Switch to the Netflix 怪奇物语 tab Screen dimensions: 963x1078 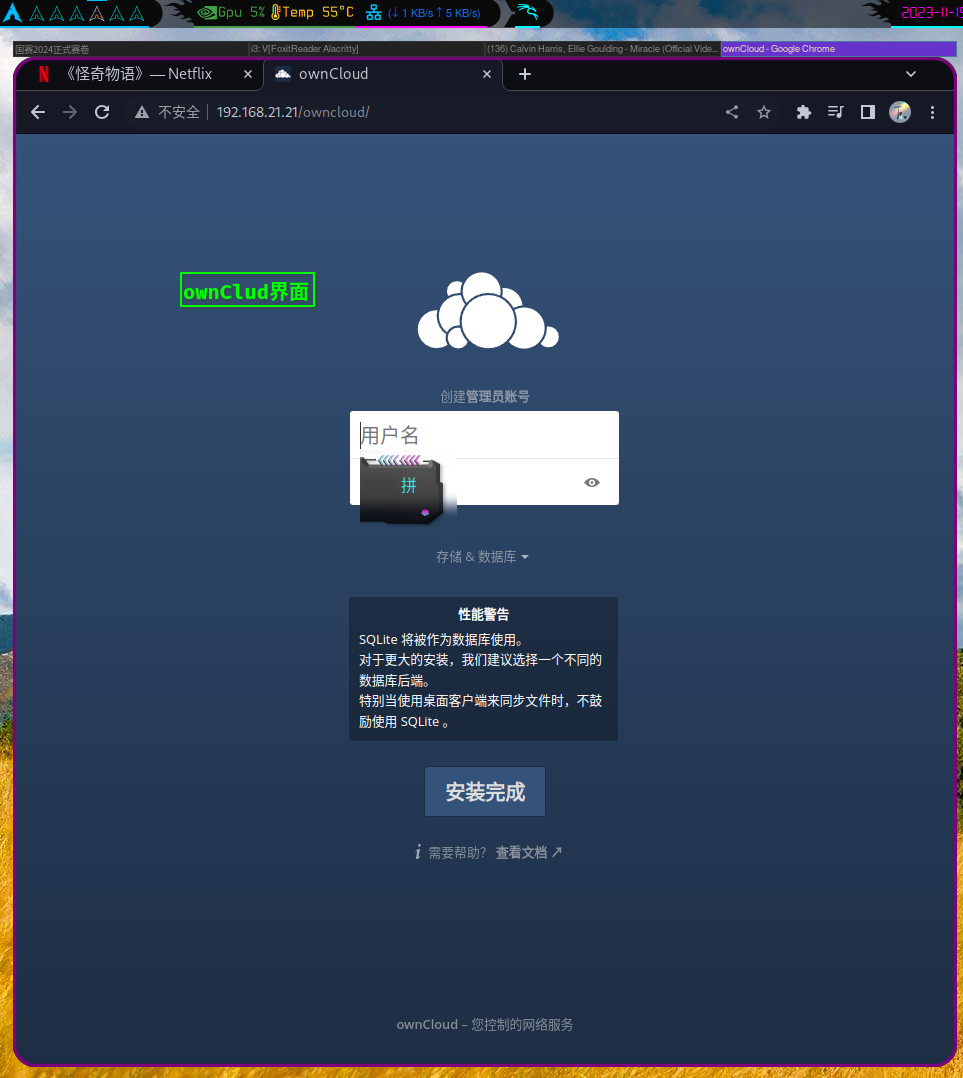[140, 74]
